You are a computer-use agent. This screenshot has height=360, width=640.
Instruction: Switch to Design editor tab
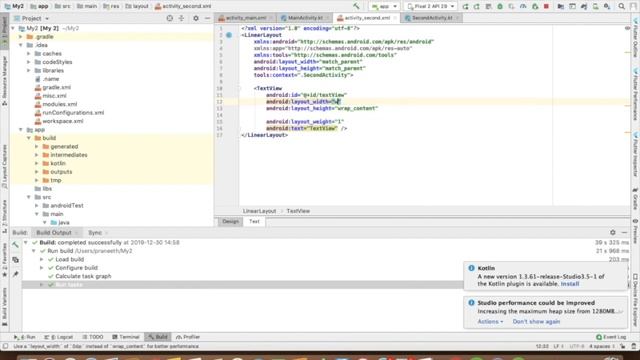(230, 222)
